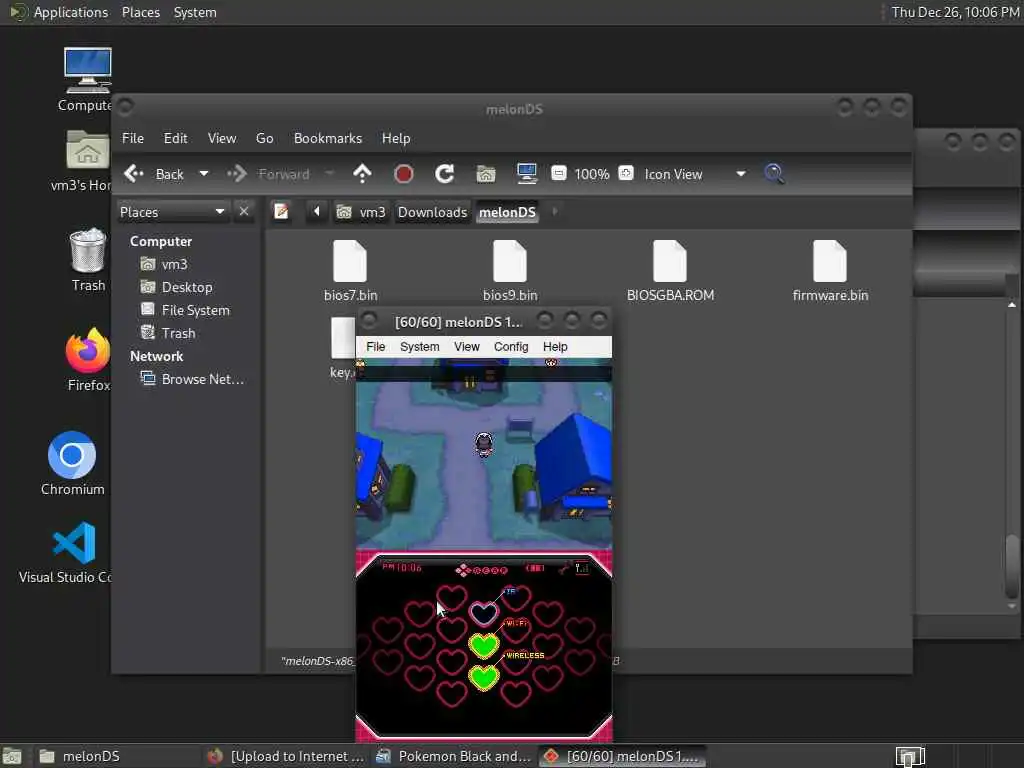The width and height of the screenshot is (1024, 768).
Task: Zoom in with the plus icon
Action: 626,174
